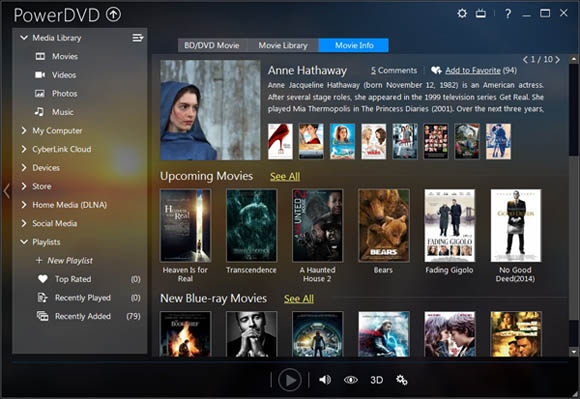Open the Thor Blu-ray poster
580x399 pixels.
click(384, 334)
